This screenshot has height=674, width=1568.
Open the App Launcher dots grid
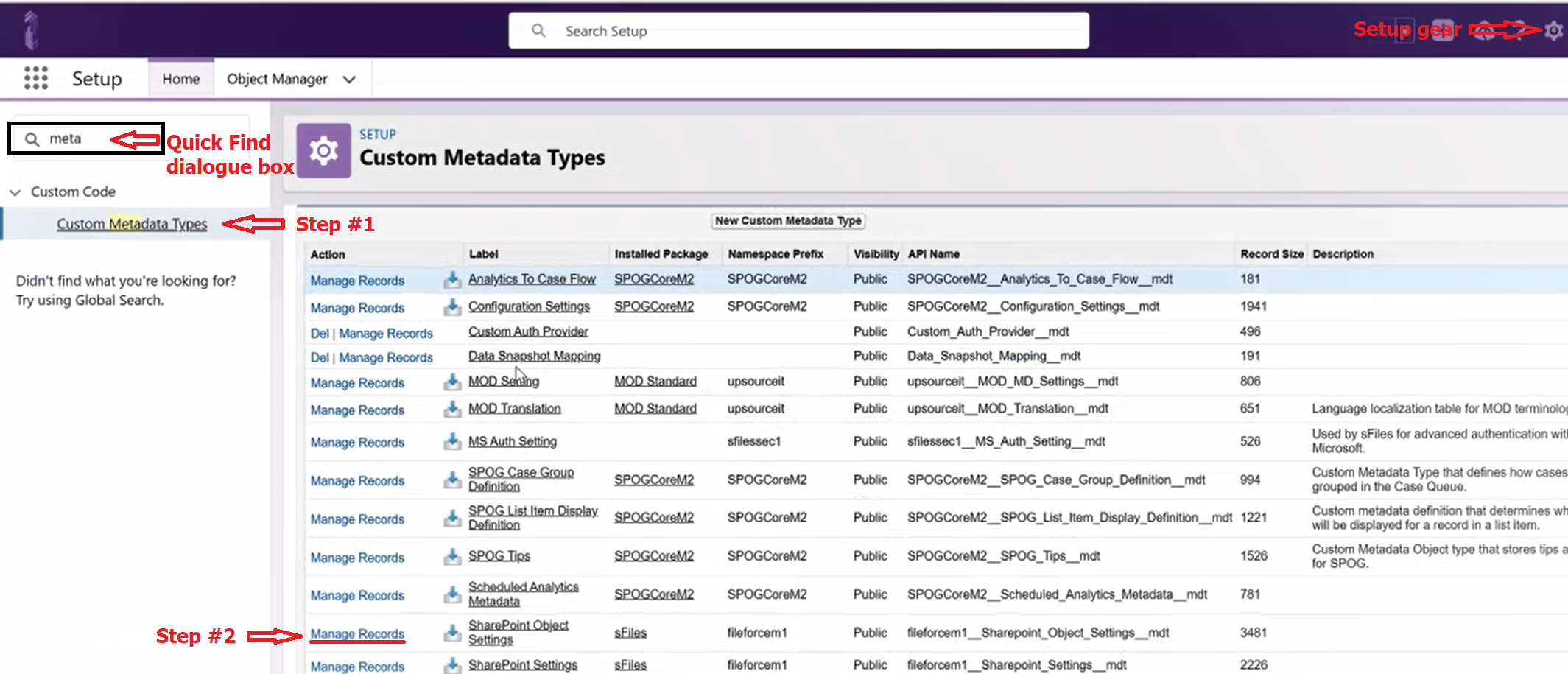(36, 78)
